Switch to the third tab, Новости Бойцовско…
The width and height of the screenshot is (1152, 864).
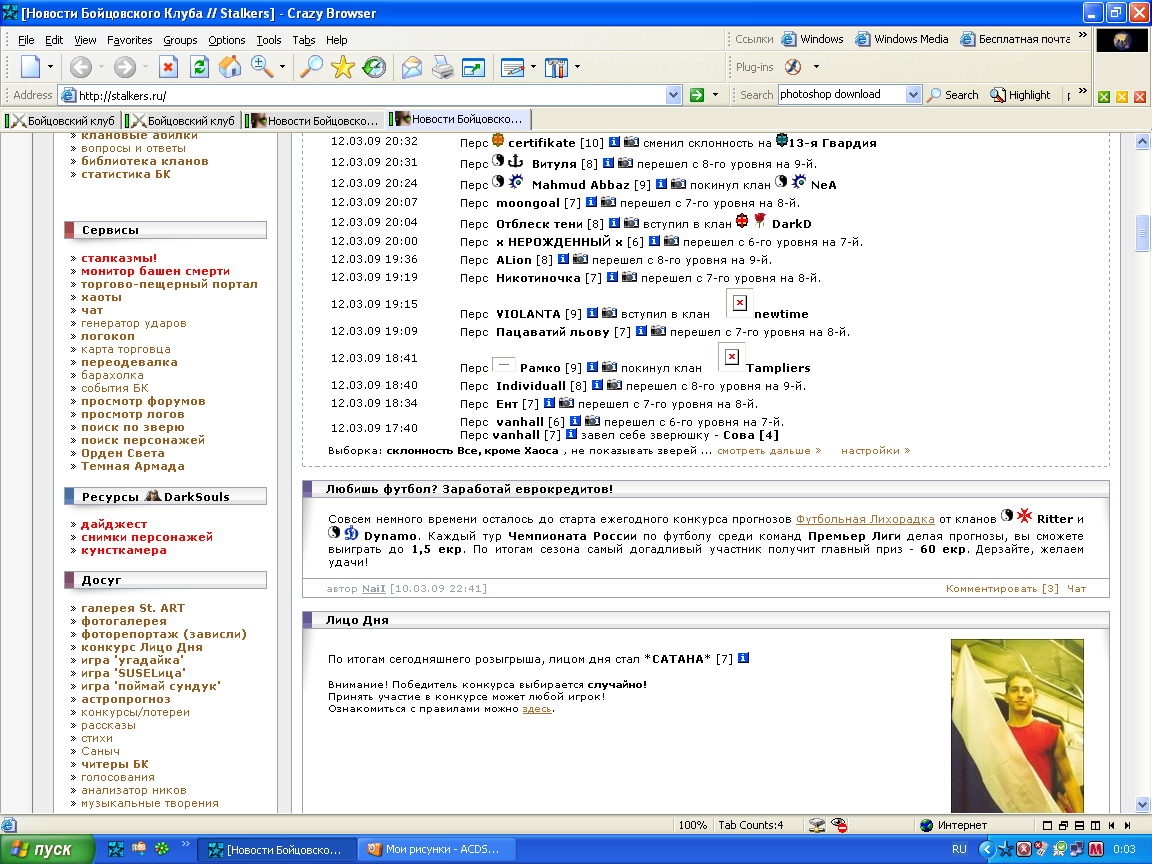tap(314, 120)
